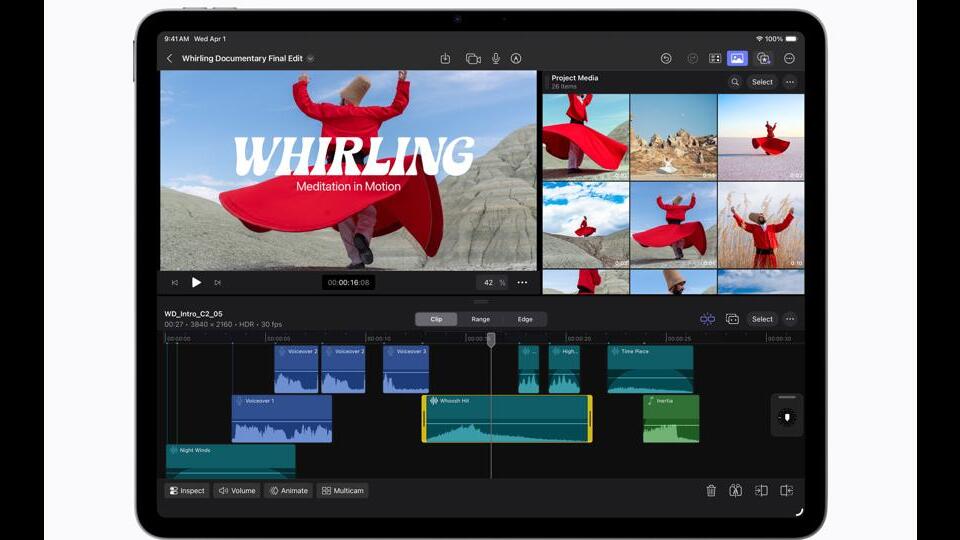Trim clip end to playhead icon
The image size is (960, 540).
[x=787, y=490]
